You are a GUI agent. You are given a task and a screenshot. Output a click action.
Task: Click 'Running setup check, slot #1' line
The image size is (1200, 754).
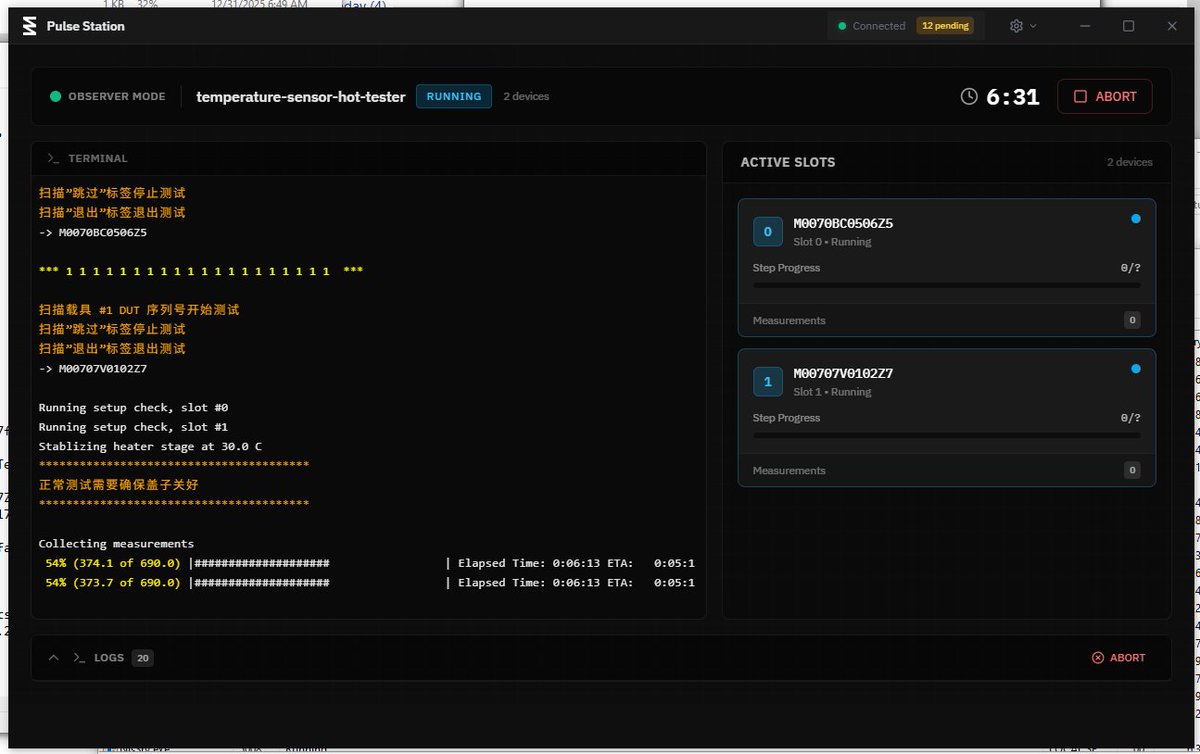click(134, 427)
